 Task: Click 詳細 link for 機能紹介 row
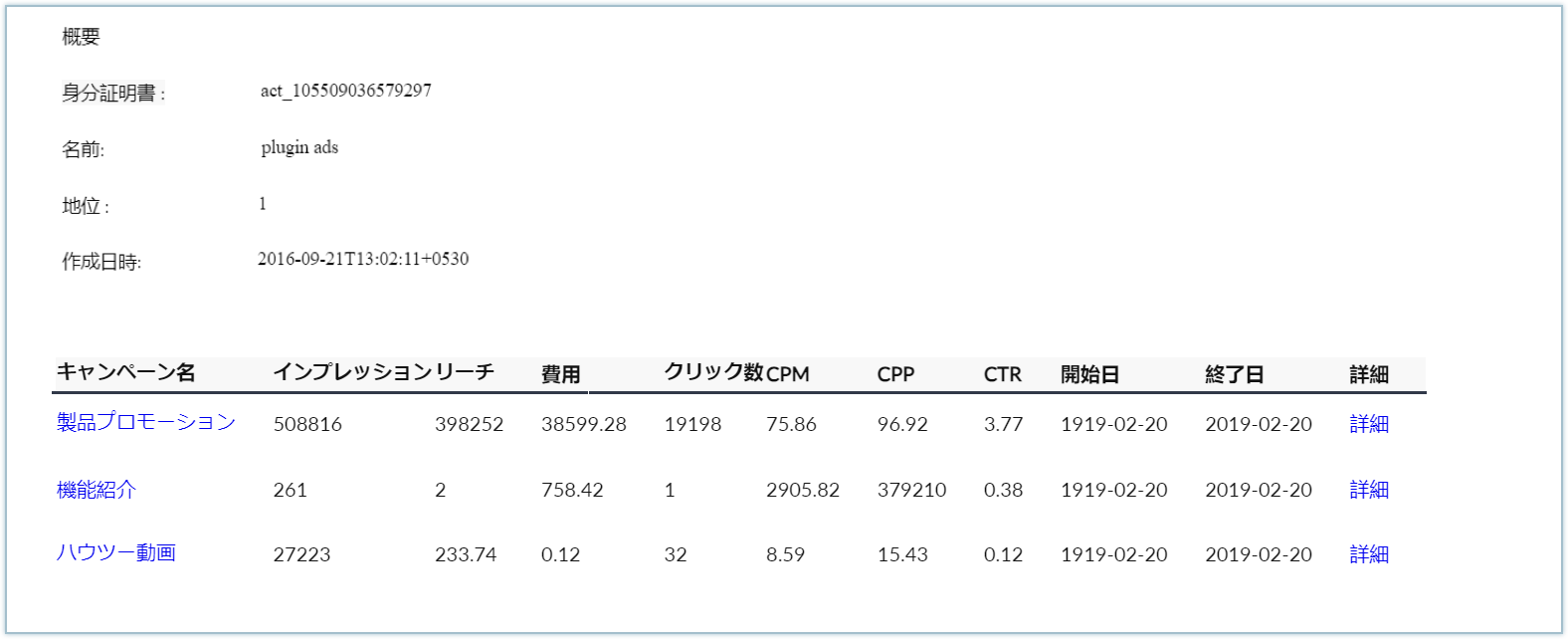(x=1369, y=490)
